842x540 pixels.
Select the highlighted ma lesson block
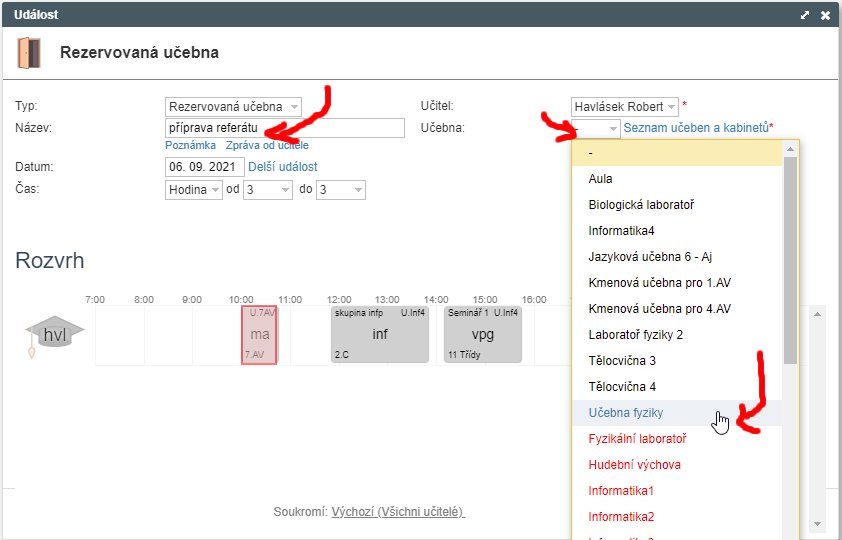click(x=259, y=334)
